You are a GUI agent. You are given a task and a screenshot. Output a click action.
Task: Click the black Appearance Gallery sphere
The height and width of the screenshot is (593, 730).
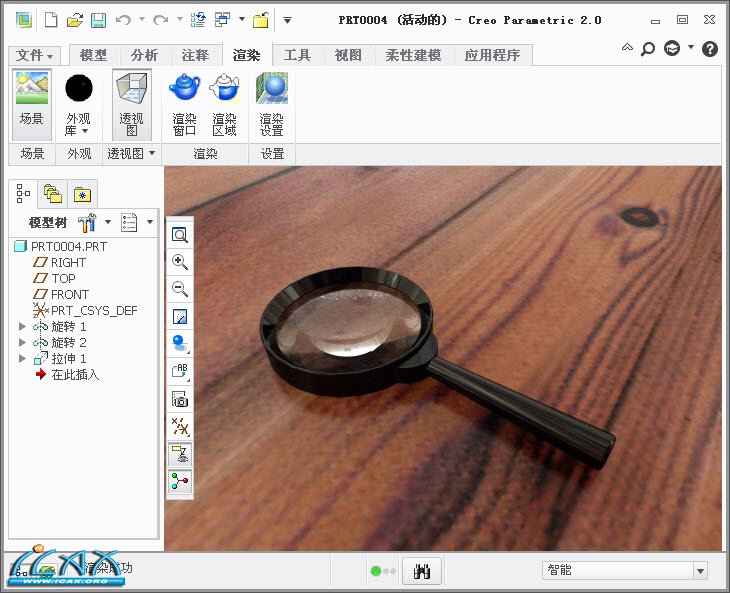79,88
